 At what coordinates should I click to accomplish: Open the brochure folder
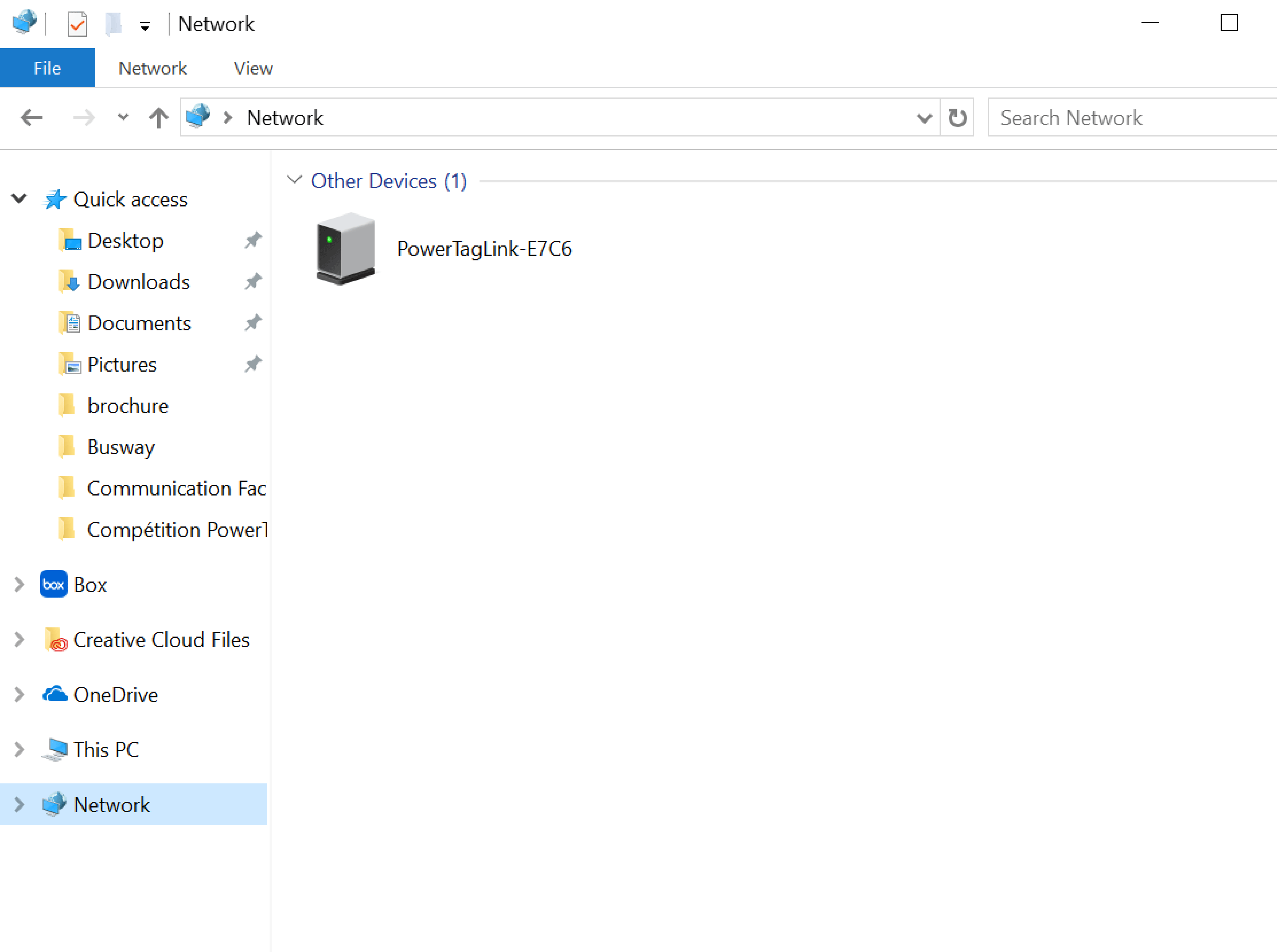pos(128,406)
